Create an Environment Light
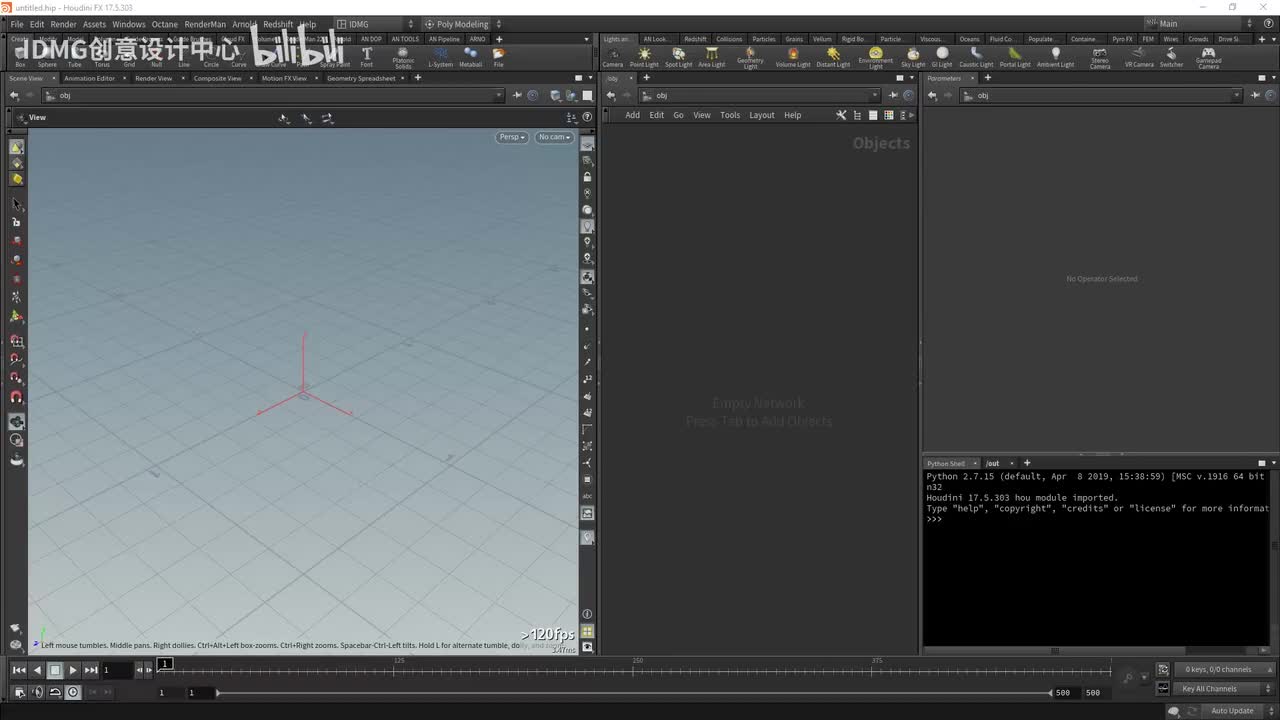 876,58
